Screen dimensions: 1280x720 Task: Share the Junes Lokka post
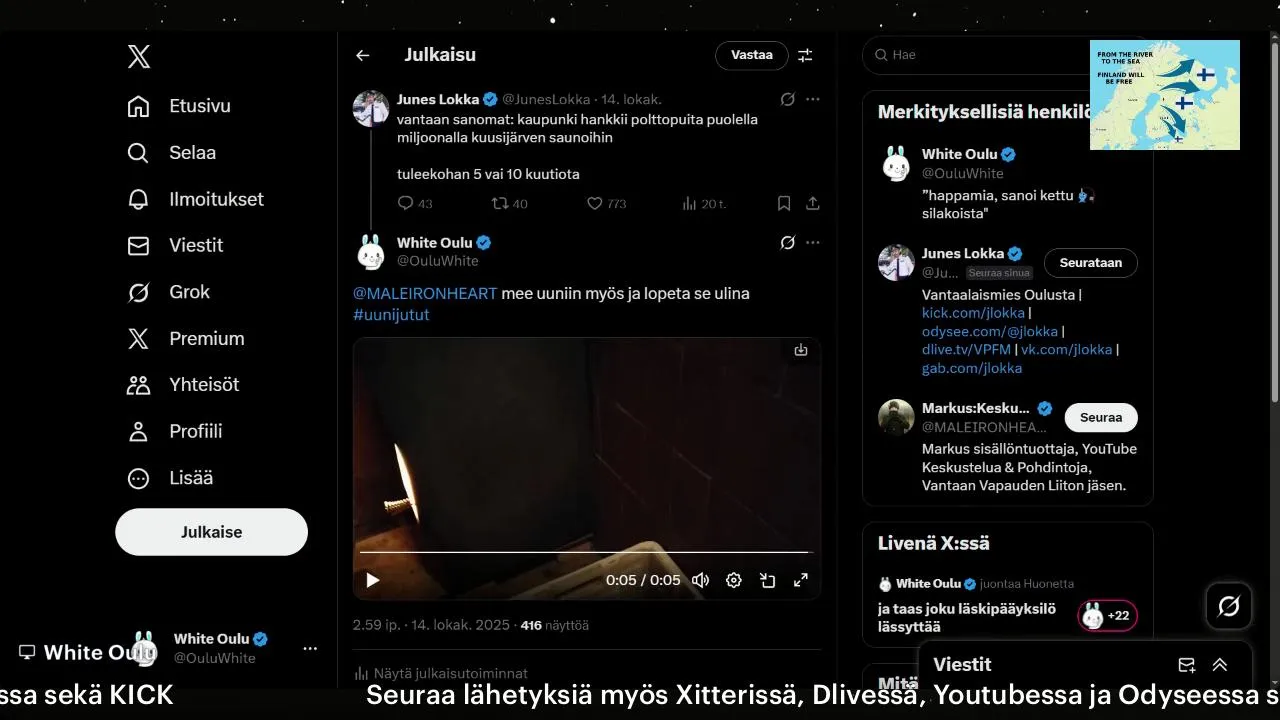(x=813, y=203)
